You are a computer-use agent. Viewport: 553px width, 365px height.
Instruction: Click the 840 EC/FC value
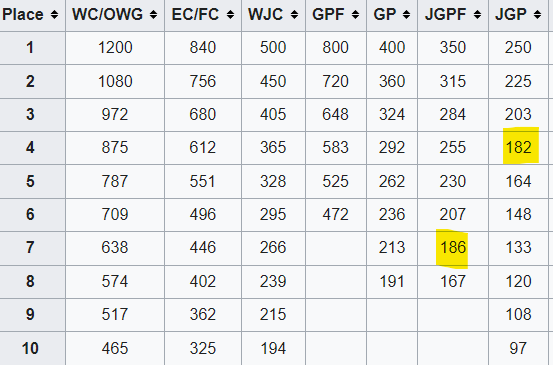[202, 47]
